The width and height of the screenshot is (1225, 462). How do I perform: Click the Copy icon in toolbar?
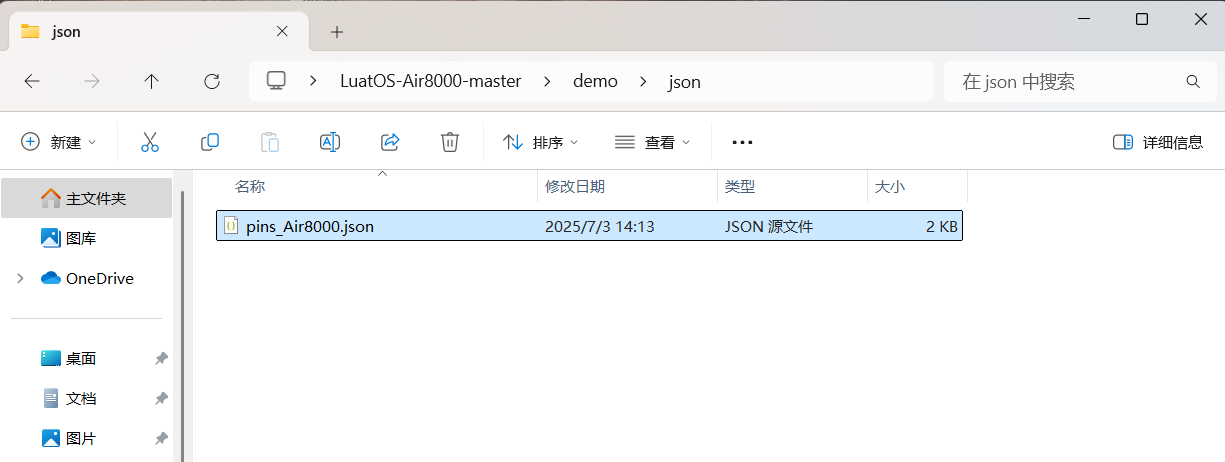[x=210, y=142]
